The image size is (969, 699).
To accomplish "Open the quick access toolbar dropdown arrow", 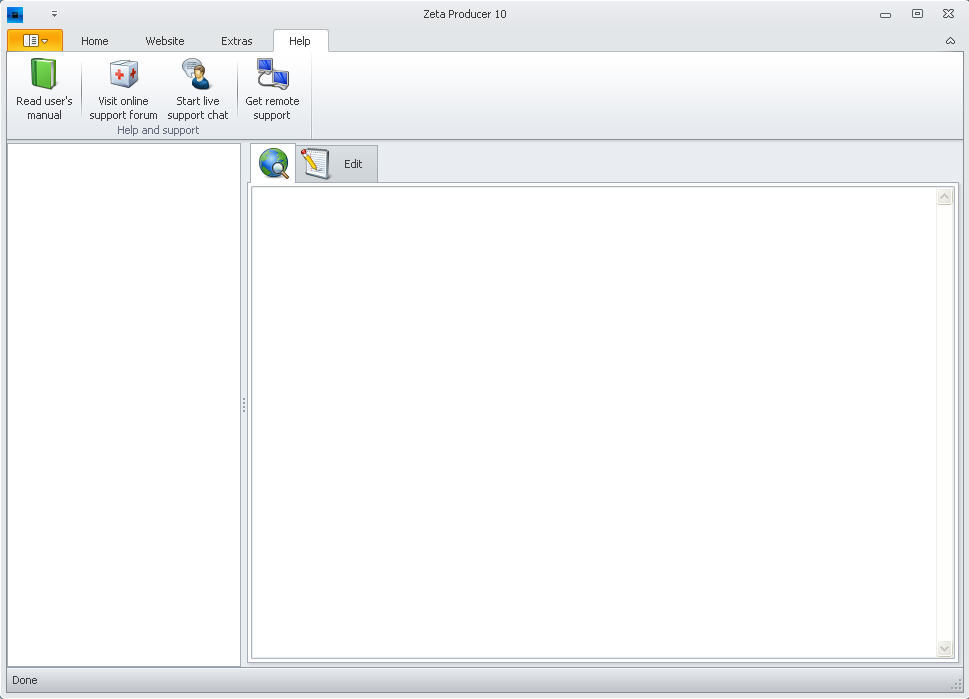I will click(x=54, y=14).
